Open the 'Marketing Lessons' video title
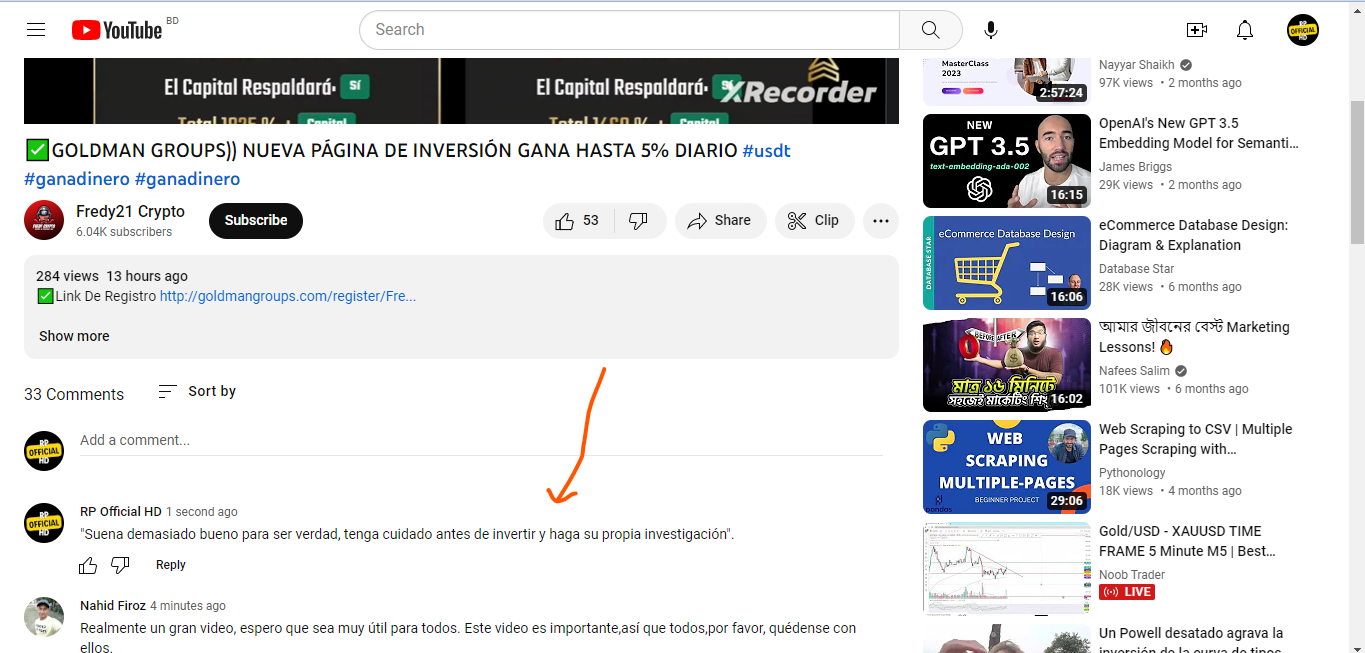This screenshot has height=653, width=1365. point(1194,337)
